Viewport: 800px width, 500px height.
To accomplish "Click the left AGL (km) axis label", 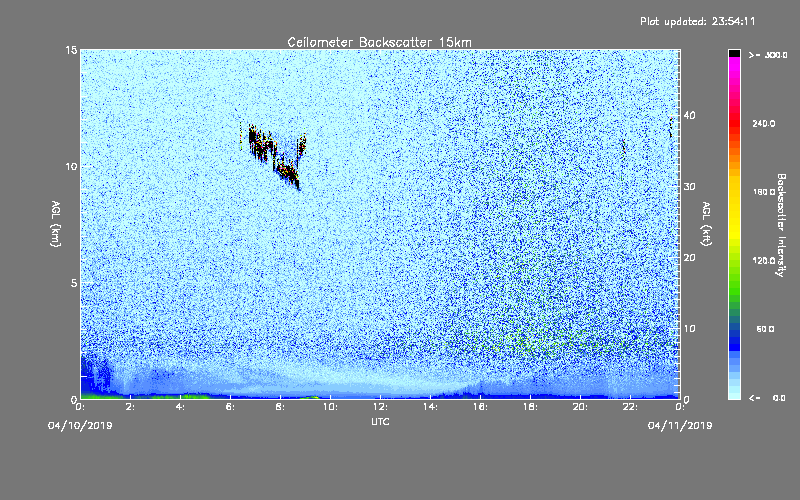I will click(x=56, y=223).
